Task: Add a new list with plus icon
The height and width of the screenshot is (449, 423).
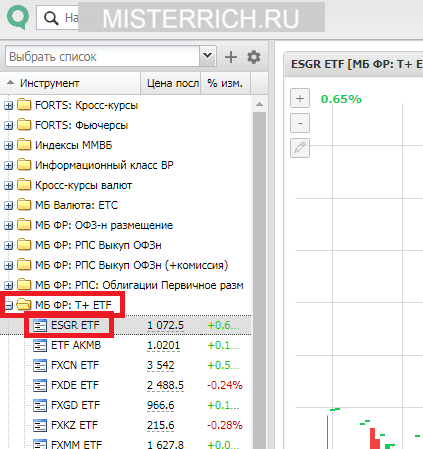Action: click(231, 57)
